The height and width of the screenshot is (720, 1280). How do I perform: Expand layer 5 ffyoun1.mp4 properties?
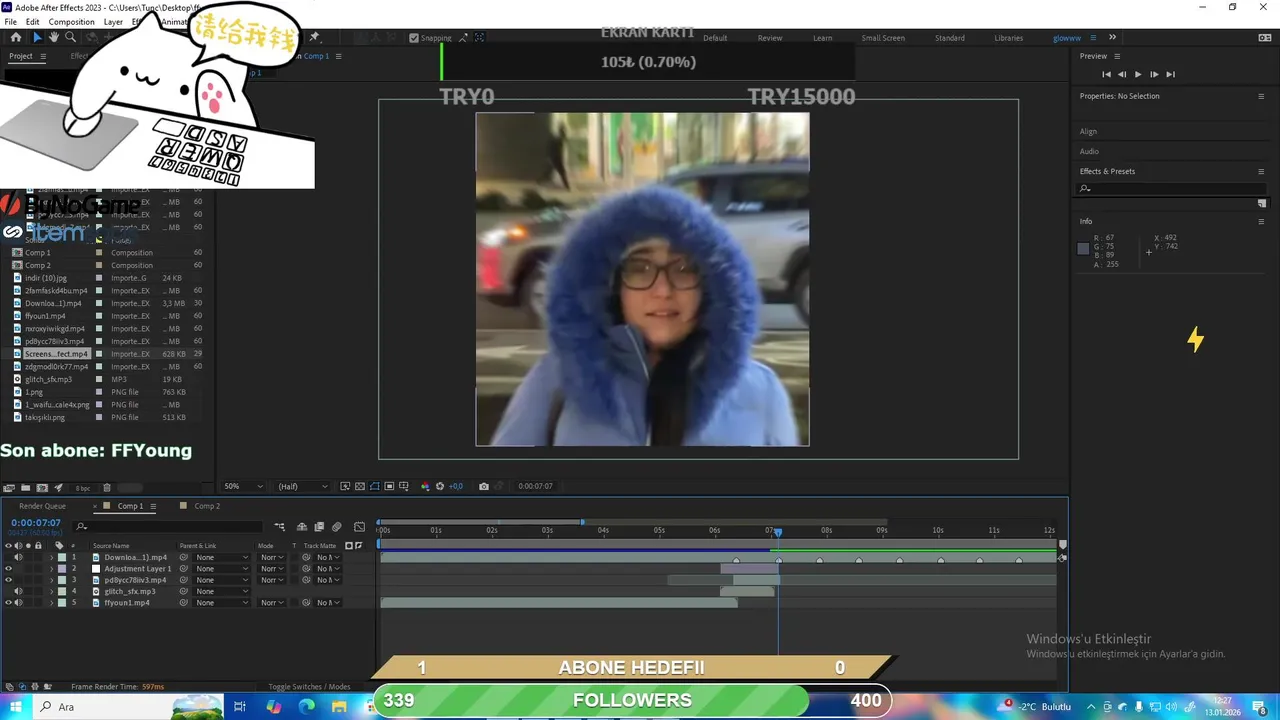(52, 603)
